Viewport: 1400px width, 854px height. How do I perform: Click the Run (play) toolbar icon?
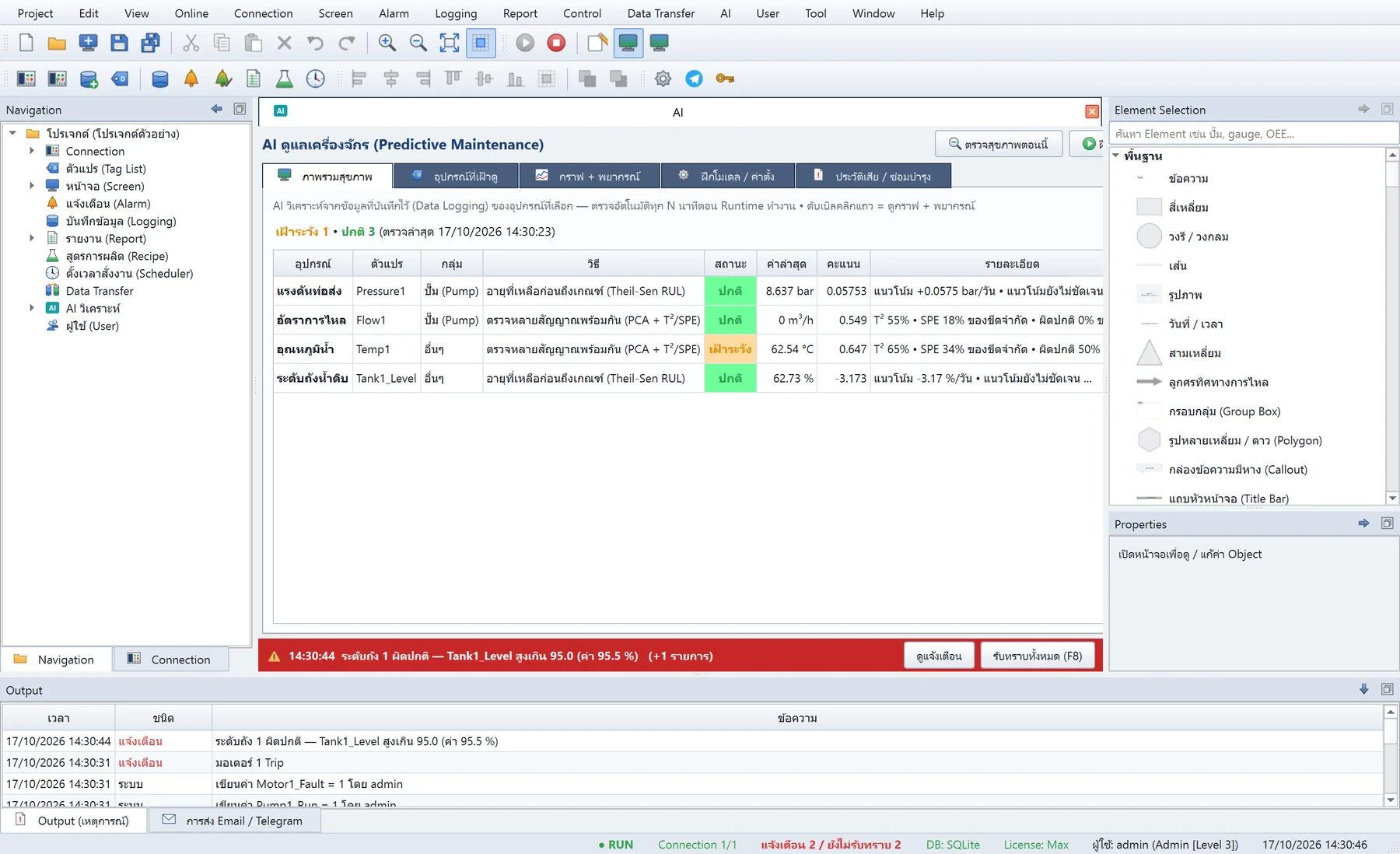(525, 43)
